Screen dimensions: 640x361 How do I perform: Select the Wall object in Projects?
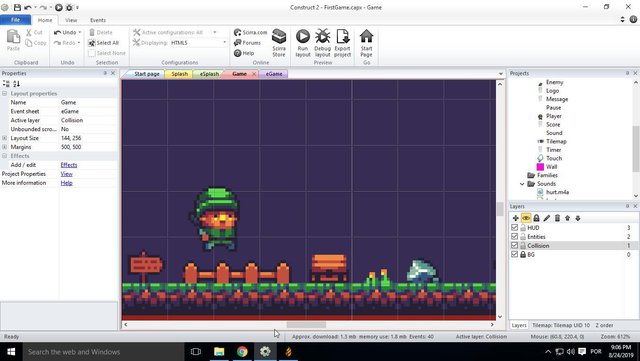click(x=551, y=167)
